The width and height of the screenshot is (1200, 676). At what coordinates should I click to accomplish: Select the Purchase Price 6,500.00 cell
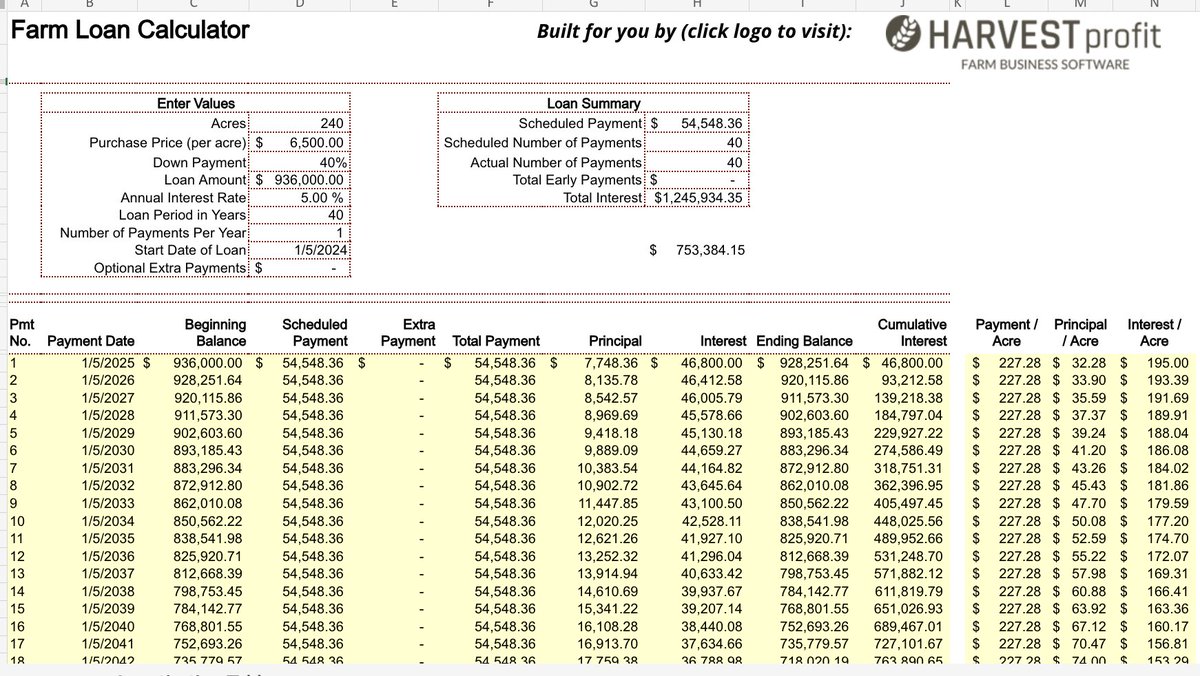[300, 143]
